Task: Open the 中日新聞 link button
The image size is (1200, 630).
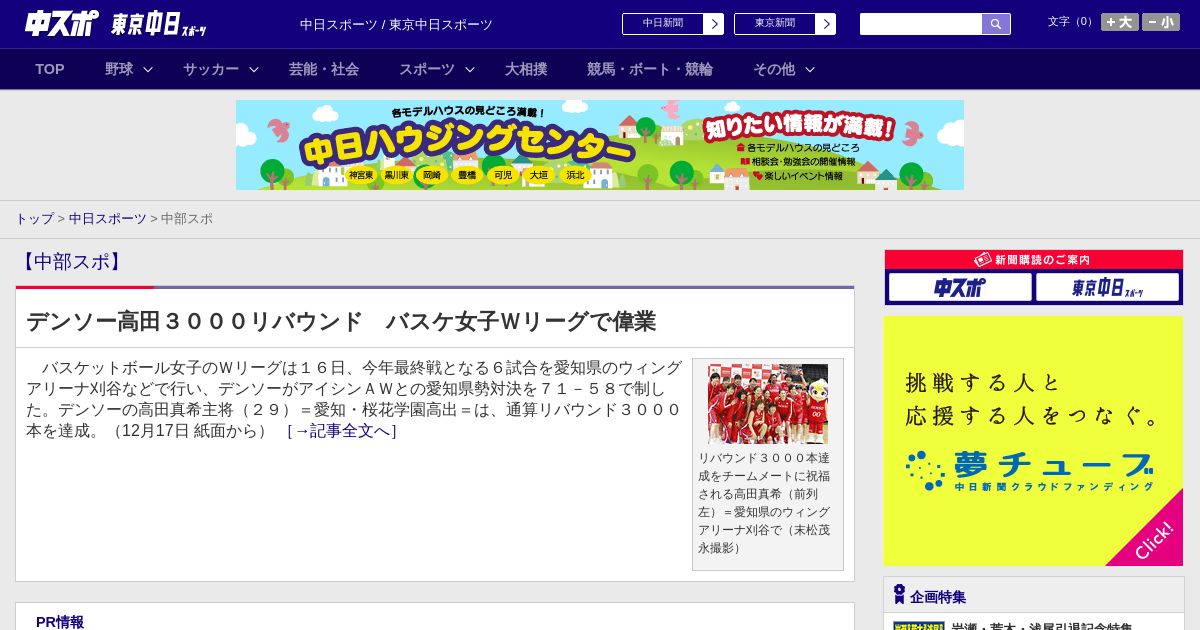Action: pos(663,24)
